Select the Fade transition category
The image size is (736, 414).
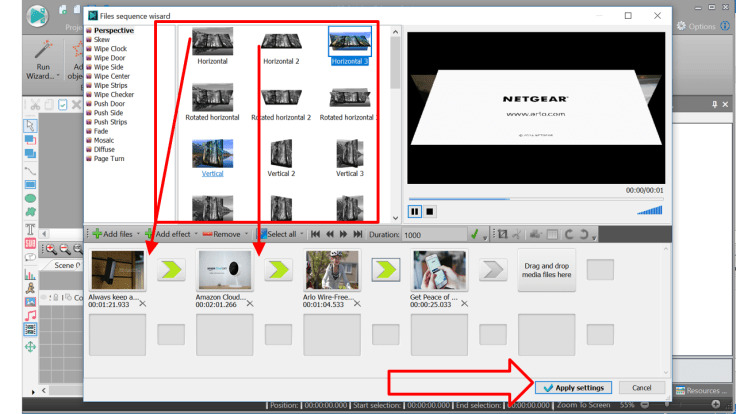click(x=100, y=131)
